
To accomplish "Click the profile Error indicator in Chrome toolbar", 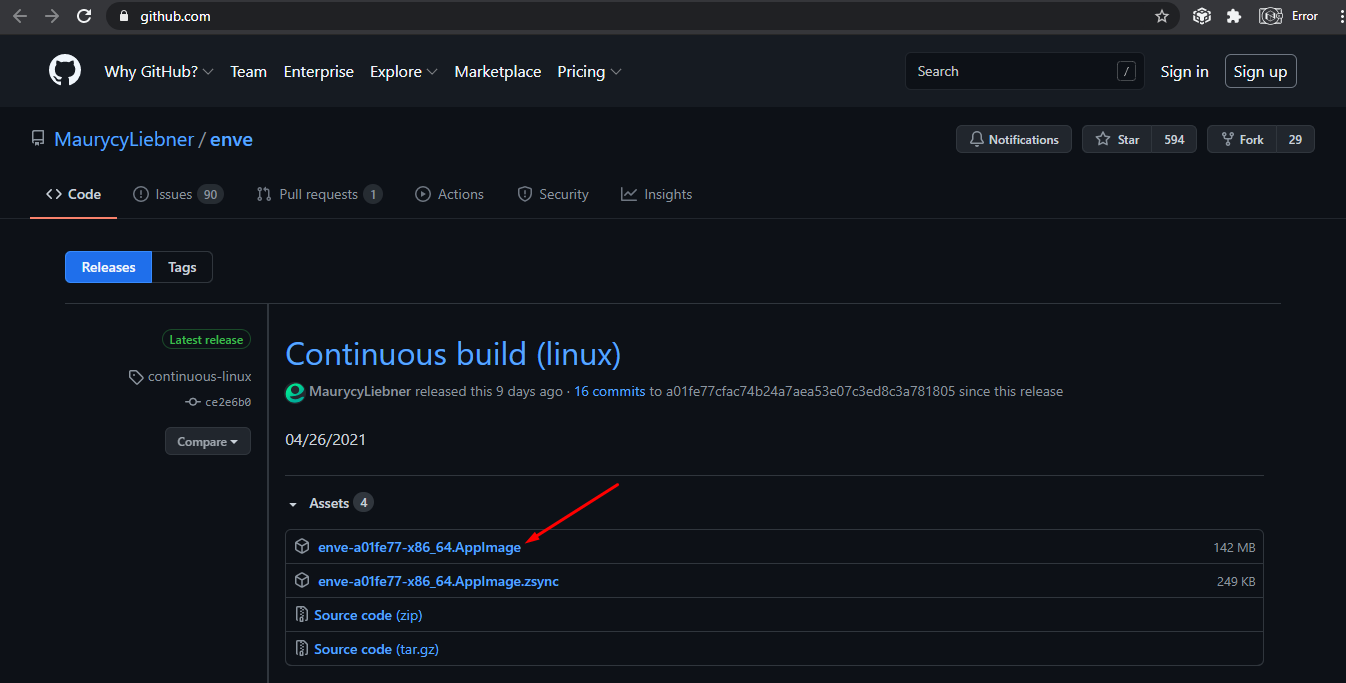I will (x=1290, y=16).
